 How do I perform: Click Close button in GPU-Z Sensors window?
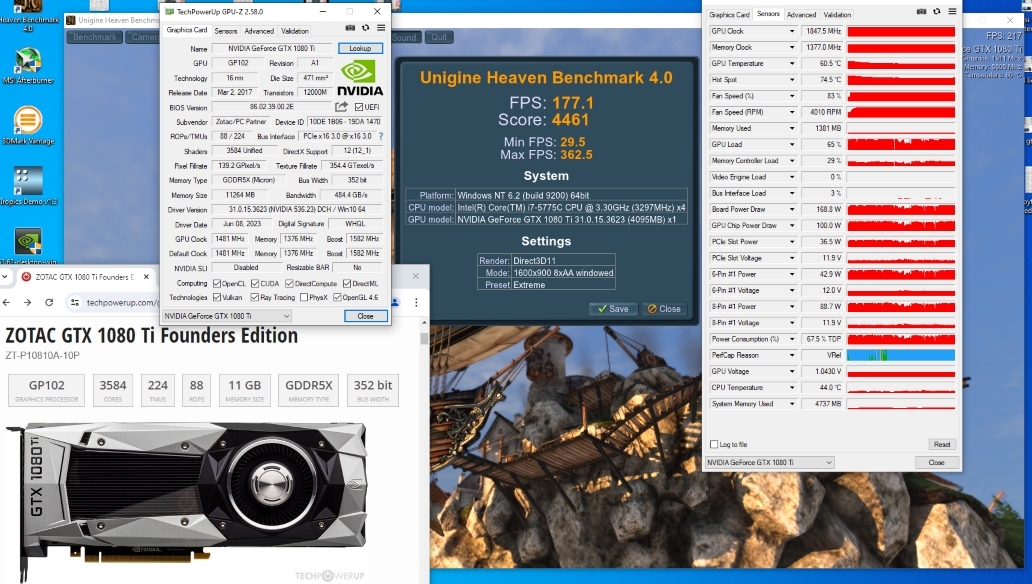pyautogui.click(x=937, y=462)
